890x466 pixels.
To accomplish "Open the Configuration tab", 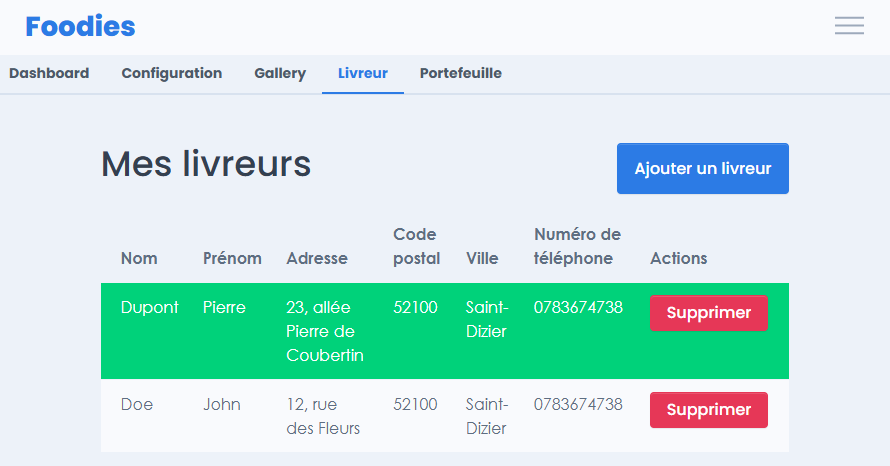I will pyautogui.click(x=171, y=73).
